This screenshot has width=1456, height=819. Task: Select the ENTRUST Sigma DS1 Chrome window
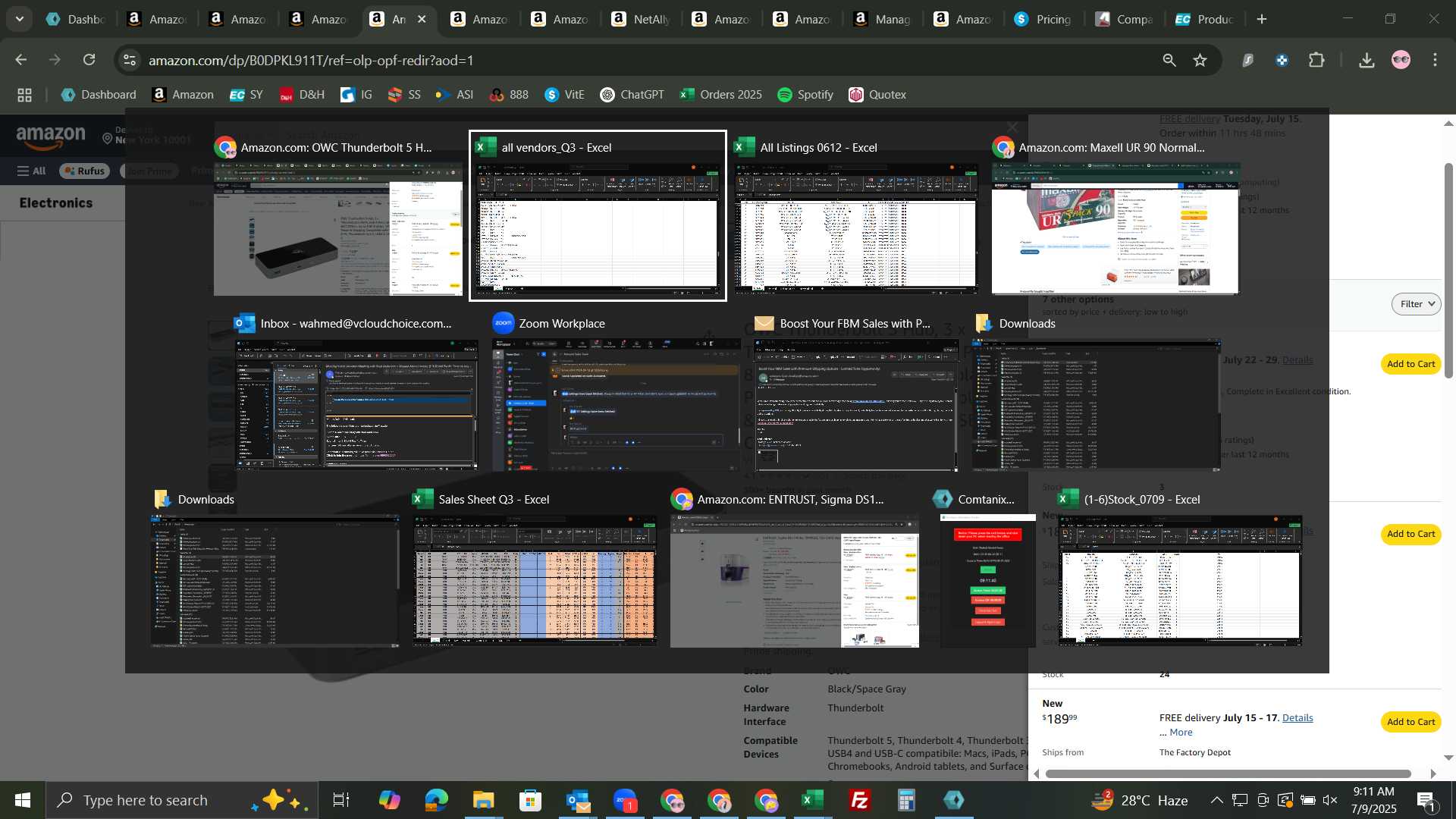pos(794,568)
